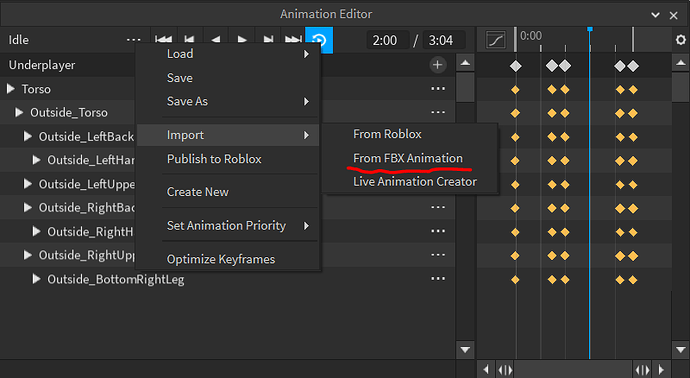Toggle looping animation playback button
This screenshot has height=378, width=690.
[x=319, y=40]
